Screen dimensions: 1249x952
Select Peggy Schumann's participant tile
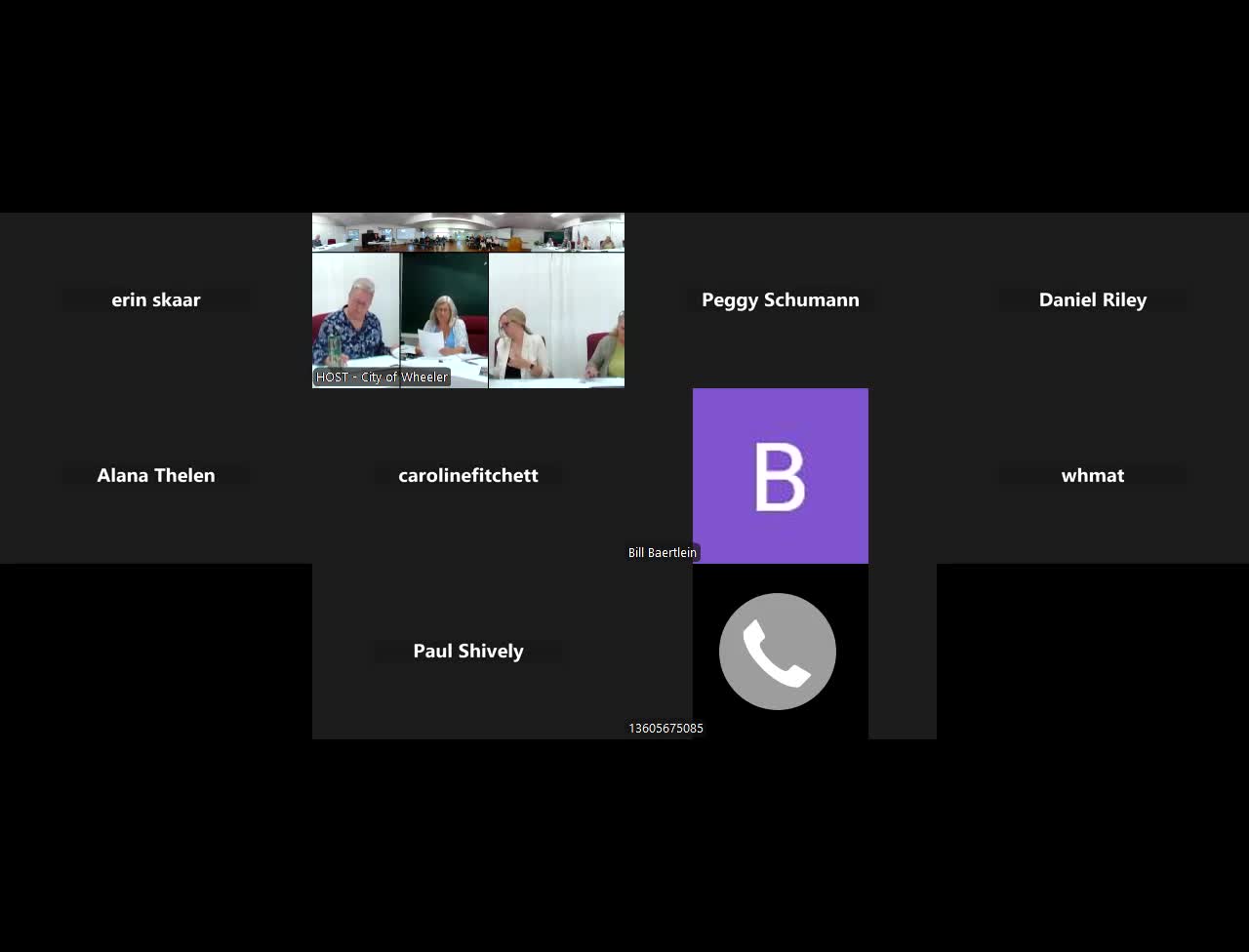tap(781, 299)
